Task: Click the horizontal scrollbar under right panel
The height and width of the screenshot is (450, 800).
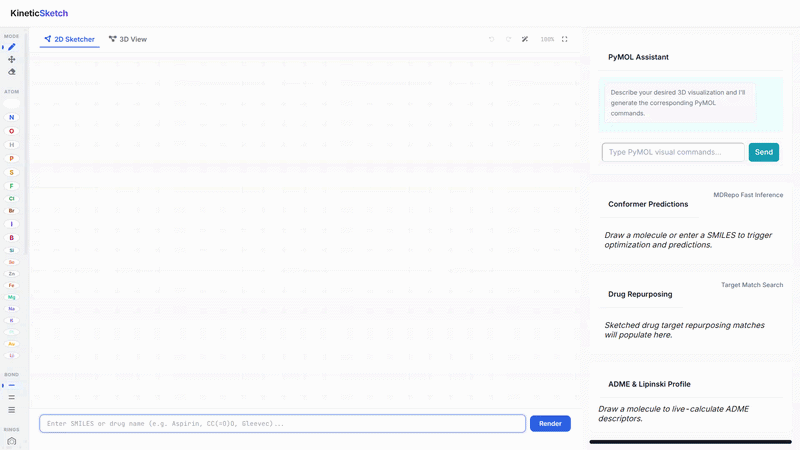Action: [x=690, y=442]
